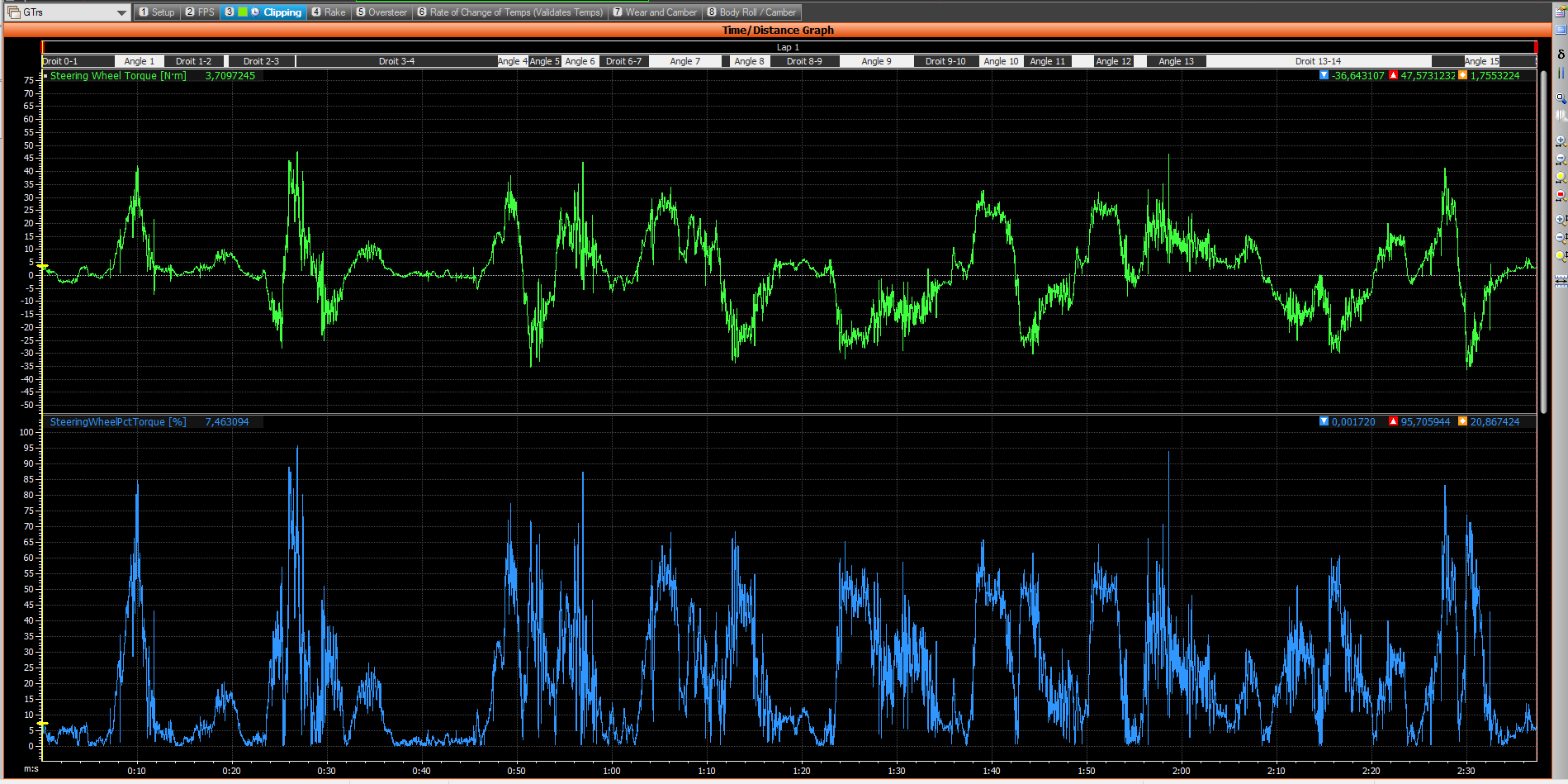The width and height of the screenshot is (1568, 784).
Task: Select track segment Angle 15
Action: [1482, 61]
